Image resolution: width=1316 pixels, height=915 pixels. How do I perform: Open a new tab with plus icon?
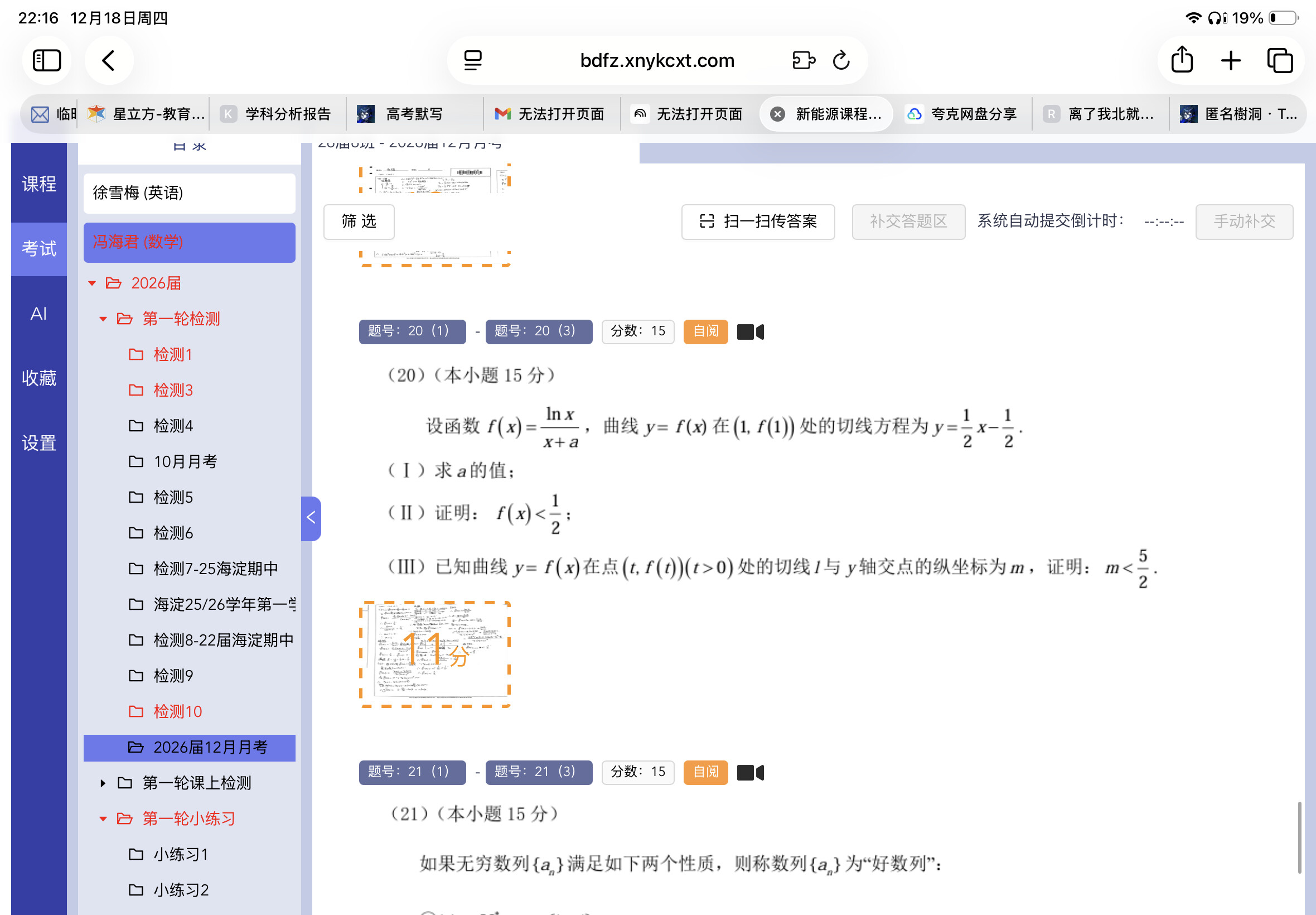pyautogui.click(x=1231, y=60)
